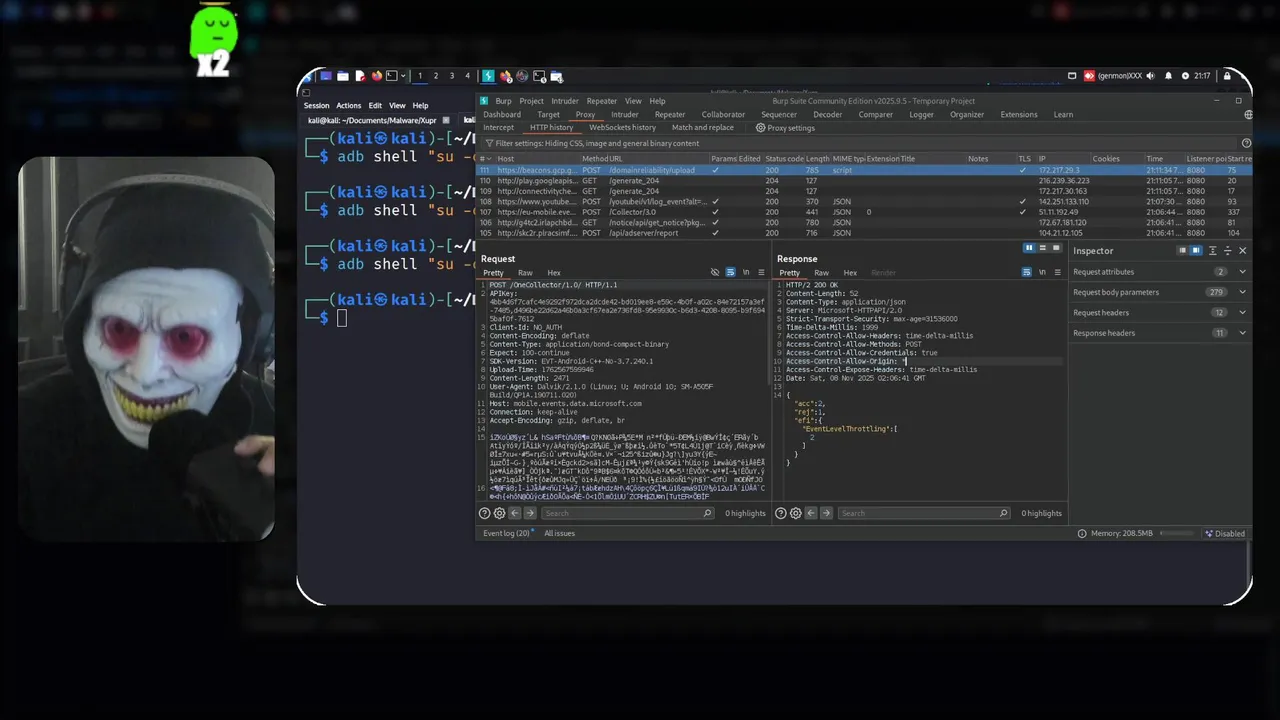Image resolution: width=1280 pixels, height=720 pixels.
Task: Toggle Response word wrap icon
Action: click(x=1026, y=272)
